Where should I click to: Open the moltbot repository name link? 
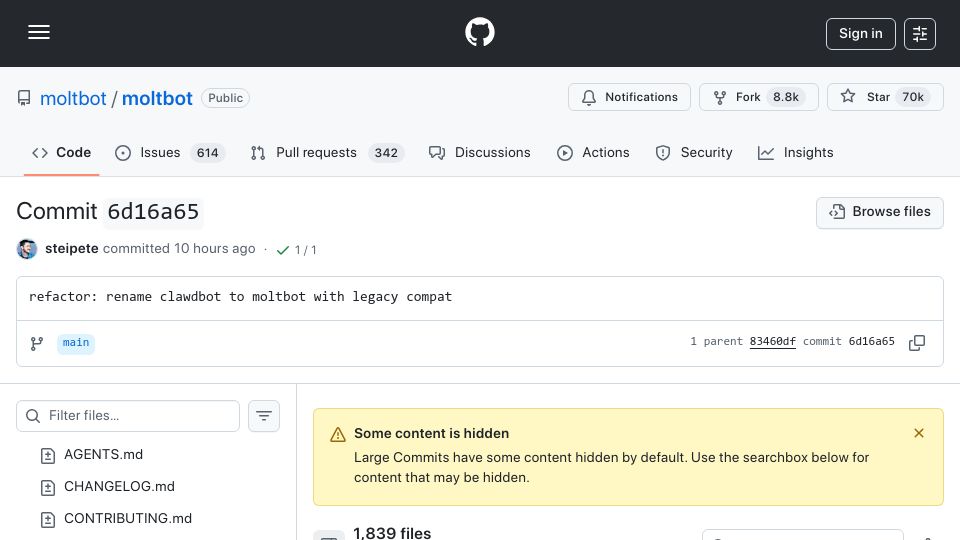point(157,99)
